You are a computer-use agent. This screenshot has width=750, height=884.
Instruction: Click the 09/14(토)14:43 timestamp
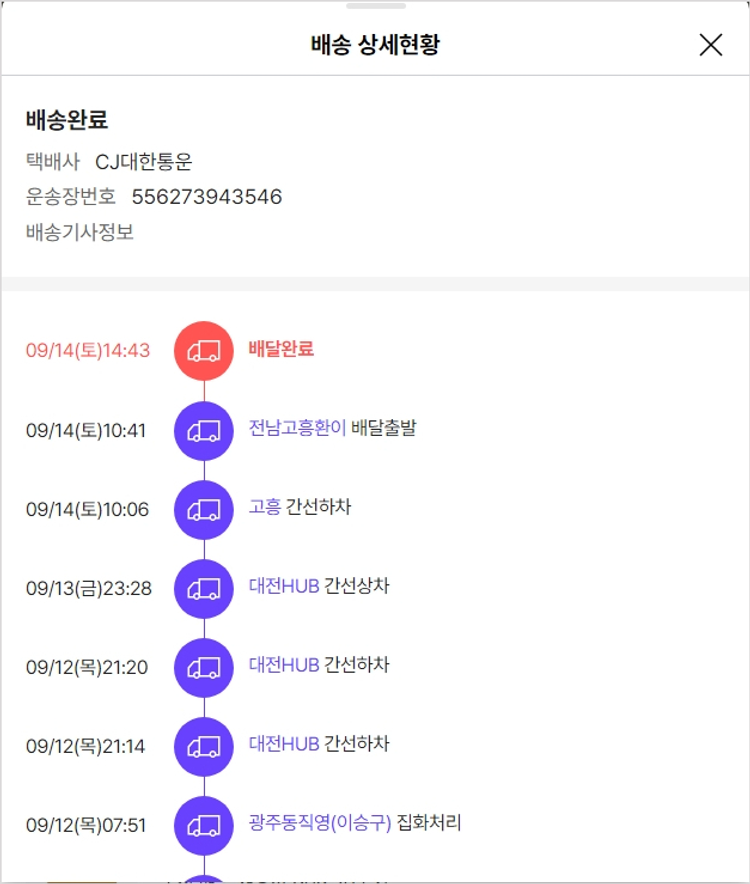pos(88,351)
